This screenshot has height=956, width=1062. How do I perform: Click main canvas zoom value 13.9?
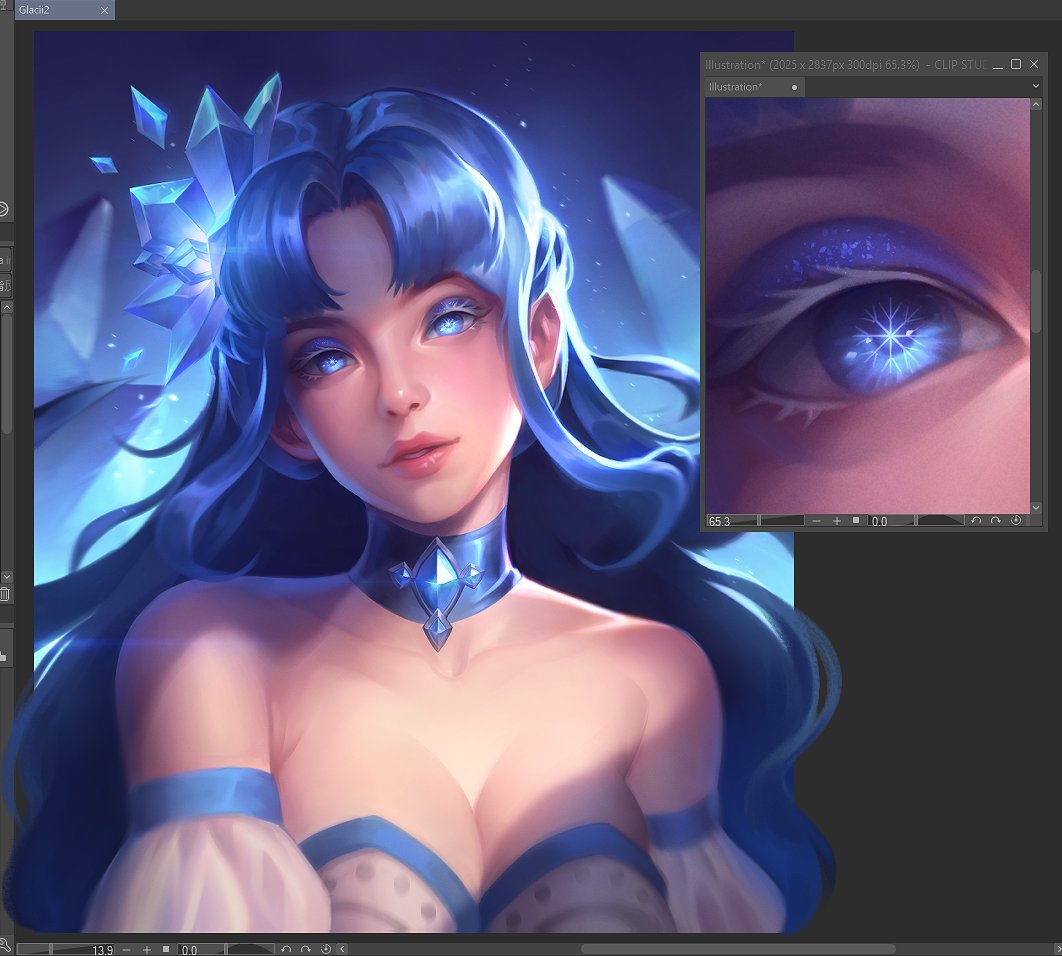(x=102, y=950)
